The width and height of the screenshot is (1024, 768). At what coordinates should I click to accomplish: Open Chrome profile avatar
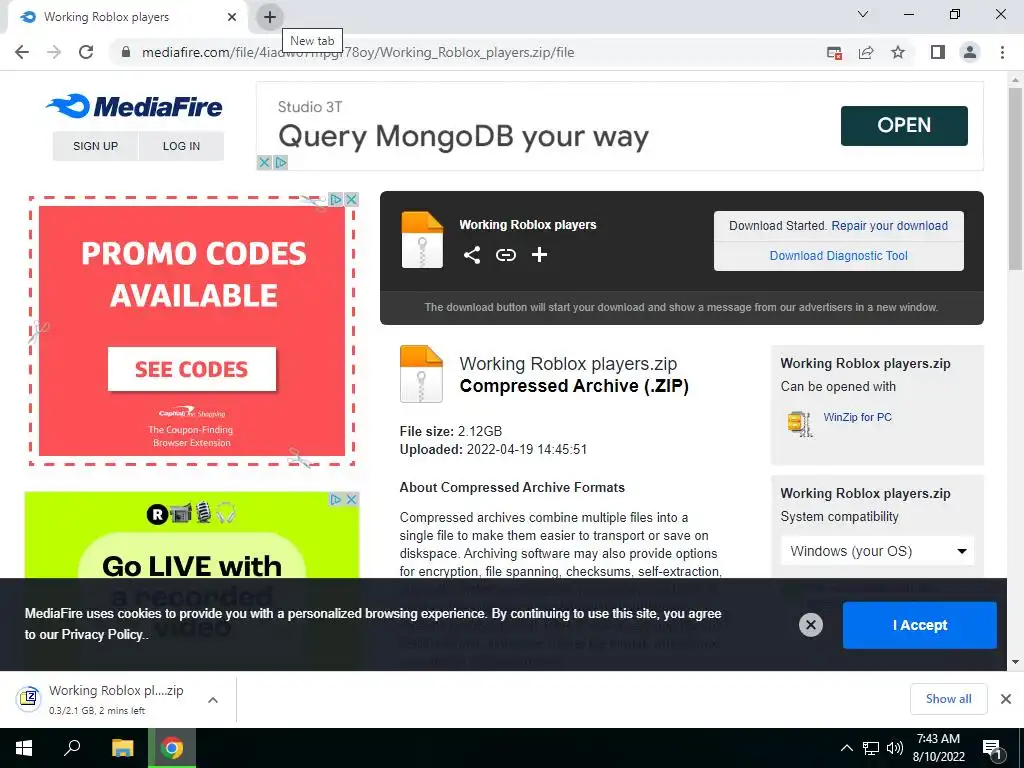click(970, 52)
